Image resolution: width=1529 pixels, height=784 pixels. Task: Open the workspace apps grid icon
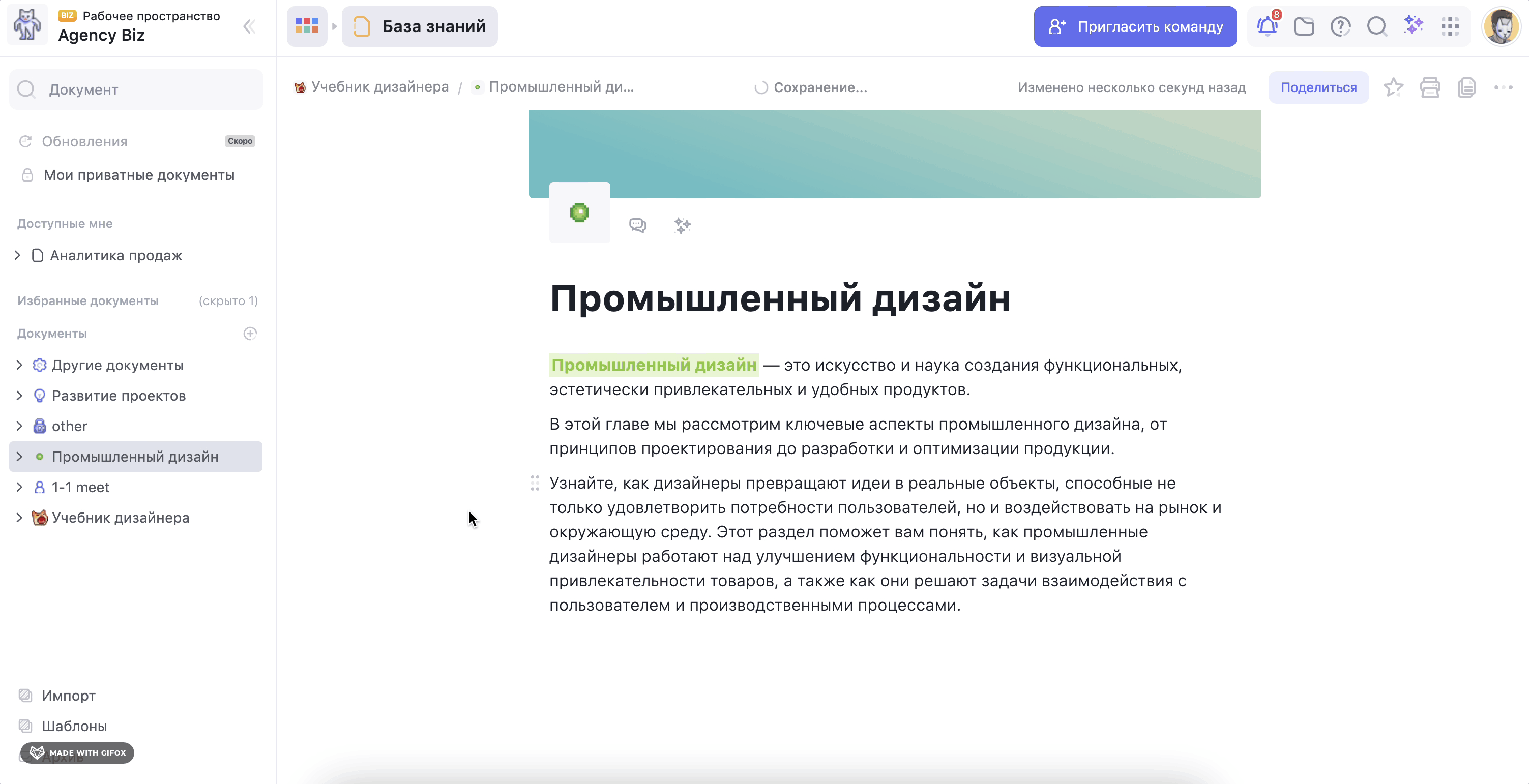307,26
